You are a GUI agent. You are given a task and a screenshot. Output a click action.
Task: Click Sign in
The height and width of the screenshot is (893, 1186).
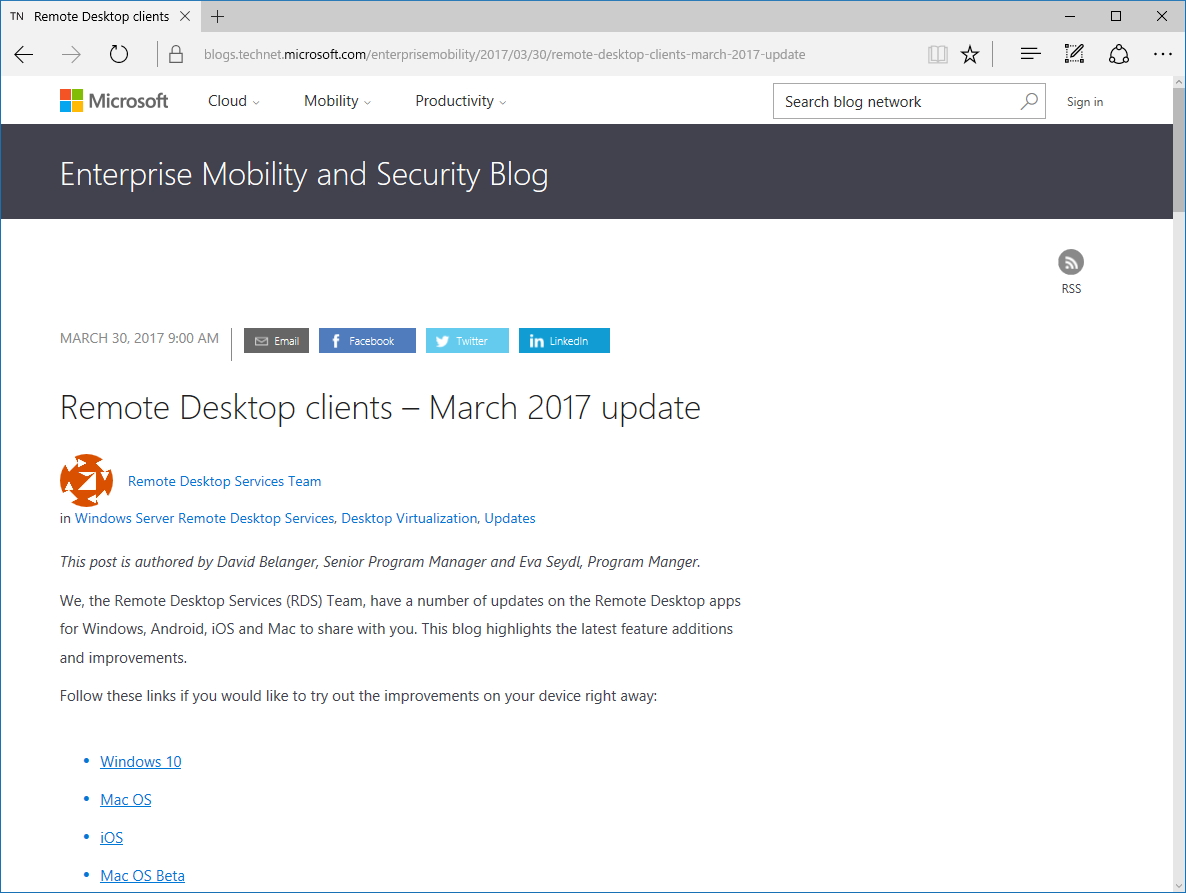(x=1085, y=101)
